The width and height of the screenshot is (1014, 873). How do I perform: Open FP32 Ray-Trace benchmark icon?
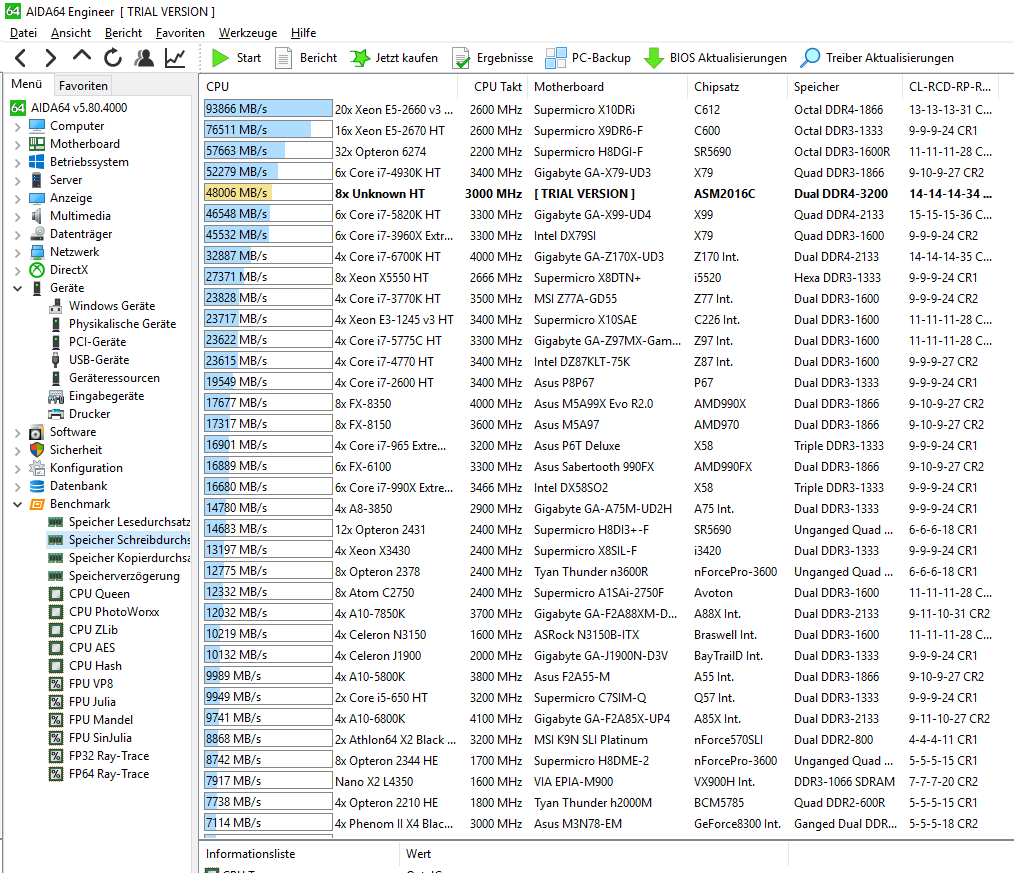[x=56, y=756]
